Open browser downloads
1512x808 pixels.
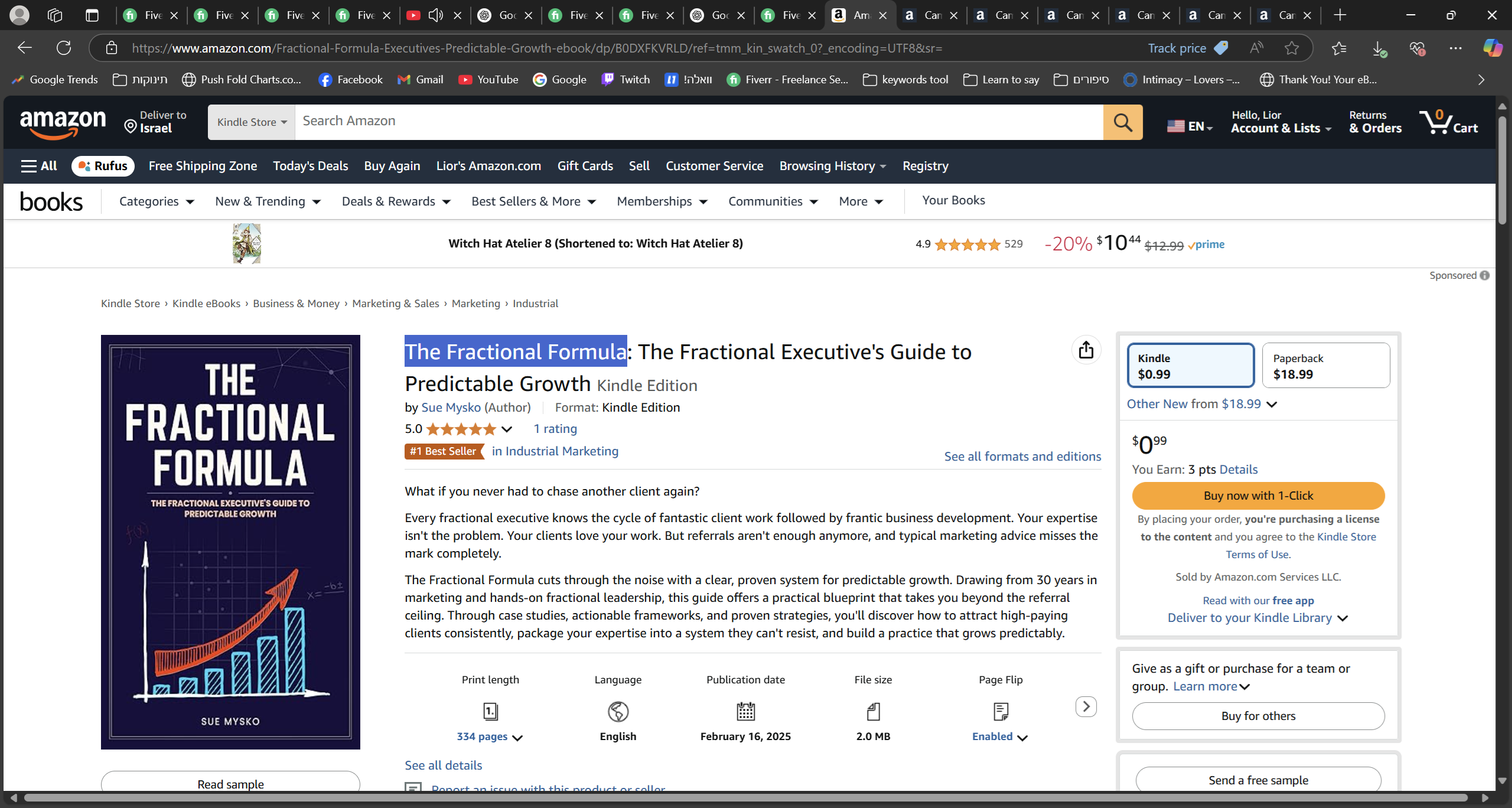pyautogui.click(x=1379, y=48)
